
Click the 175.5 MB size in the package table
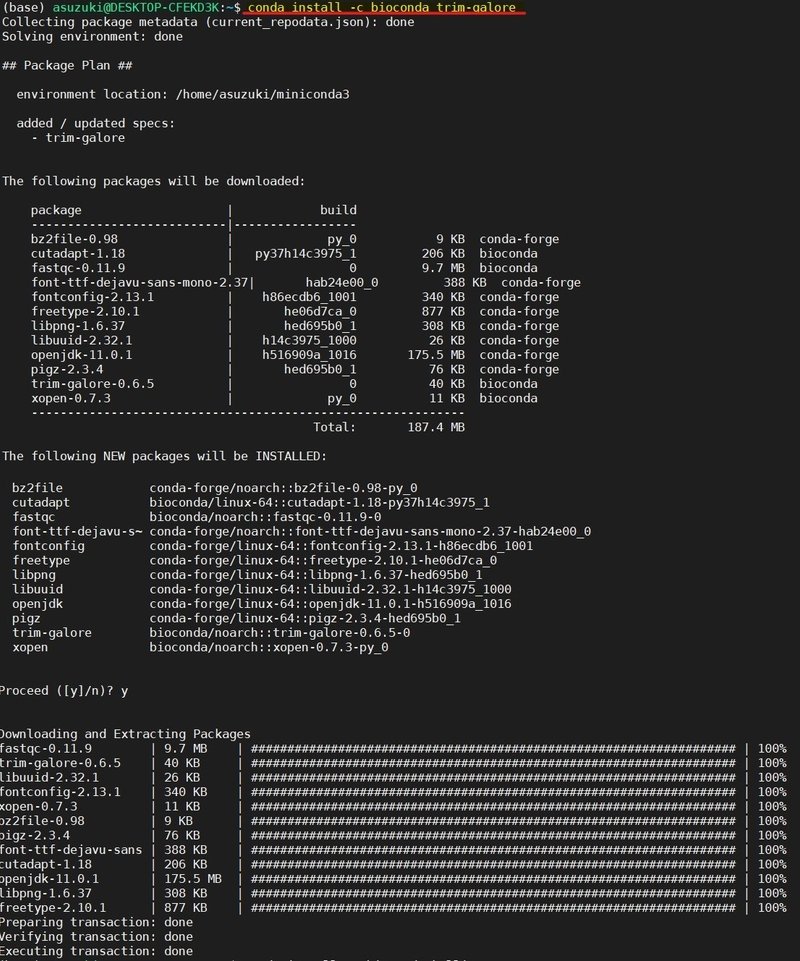(436, 355)
